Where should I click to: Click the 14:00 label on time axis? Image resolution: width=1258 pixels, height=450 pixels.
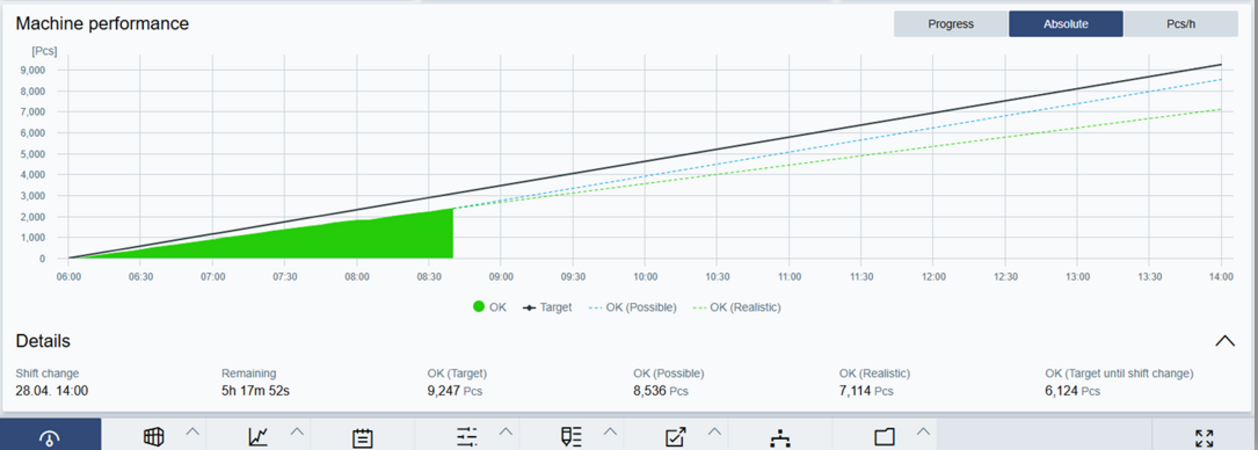(1222, 276)
